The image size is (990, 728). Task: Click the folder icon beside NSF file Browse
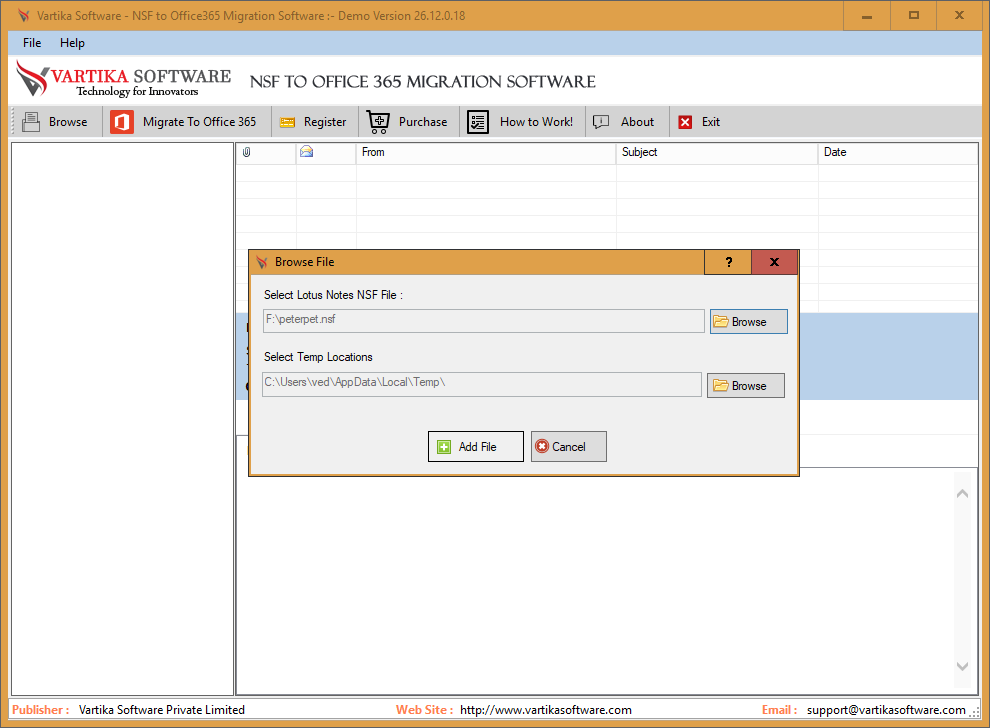tap(720, 321)
